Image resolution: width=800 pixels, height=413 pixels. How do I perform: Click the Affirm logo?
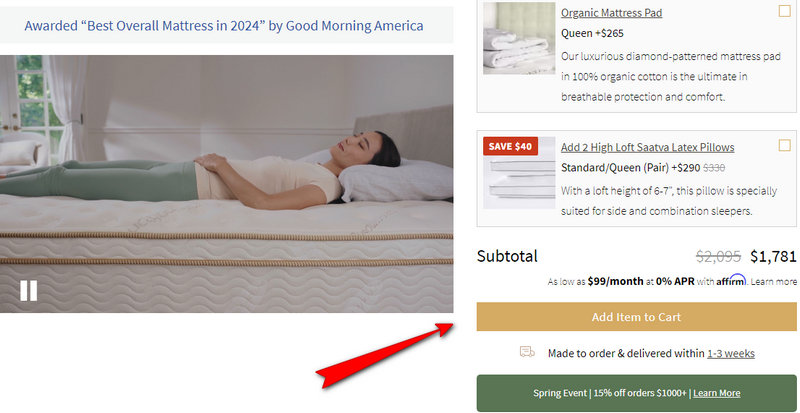click(x=731, y=280)
